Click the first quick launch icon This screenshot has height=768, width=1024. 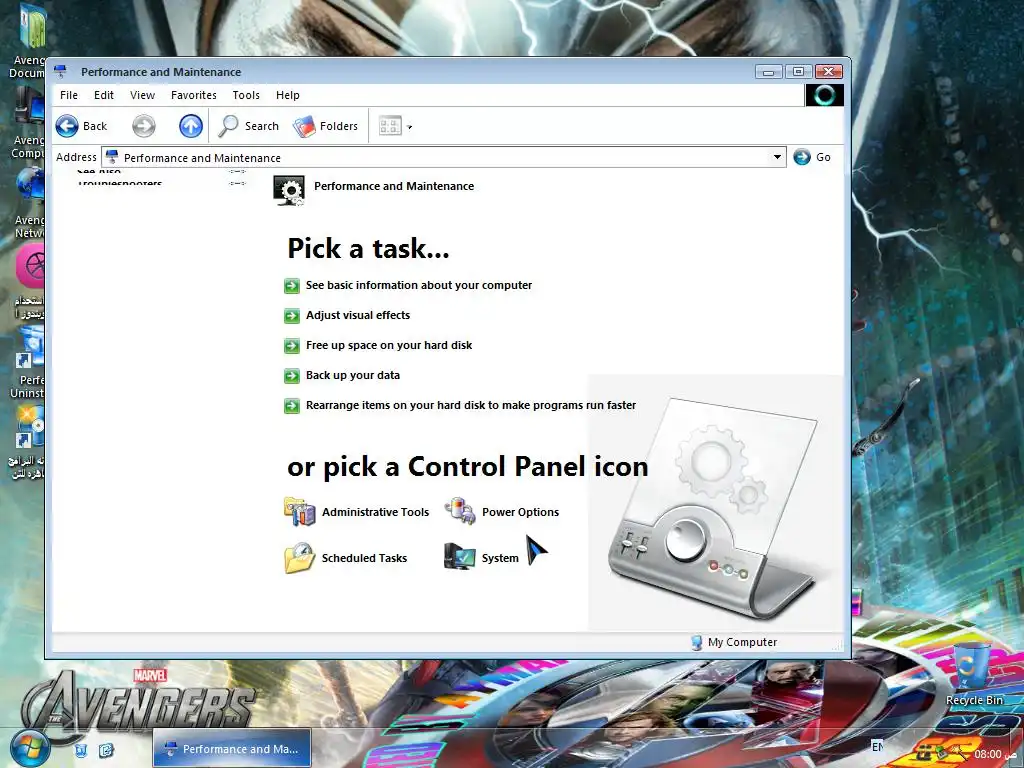(81, 750)
